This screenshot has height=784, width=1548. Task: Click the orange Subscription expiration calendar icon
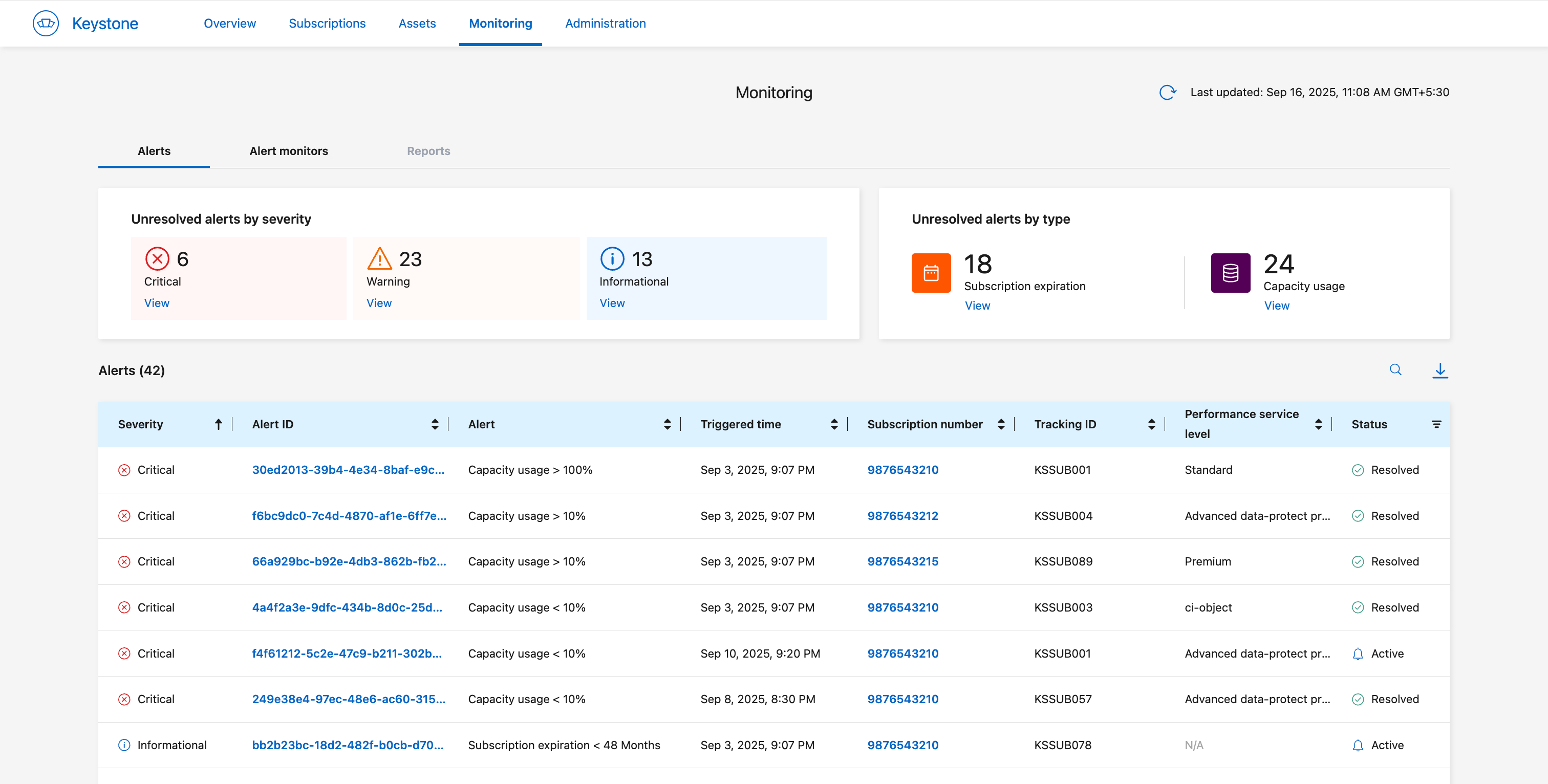(x=931, y=273)
